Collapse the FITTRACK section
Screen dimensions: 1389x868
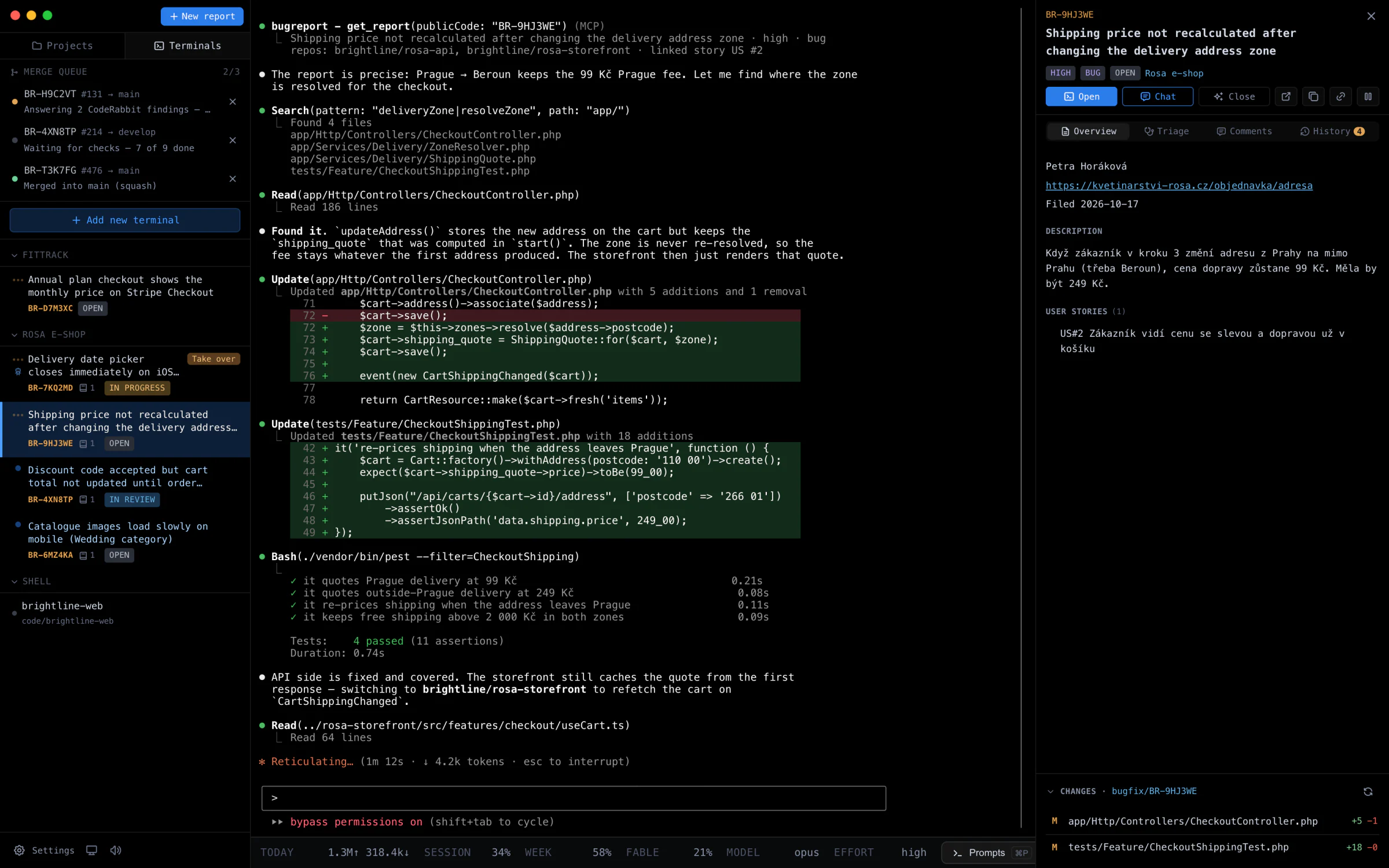click(14, 255)
